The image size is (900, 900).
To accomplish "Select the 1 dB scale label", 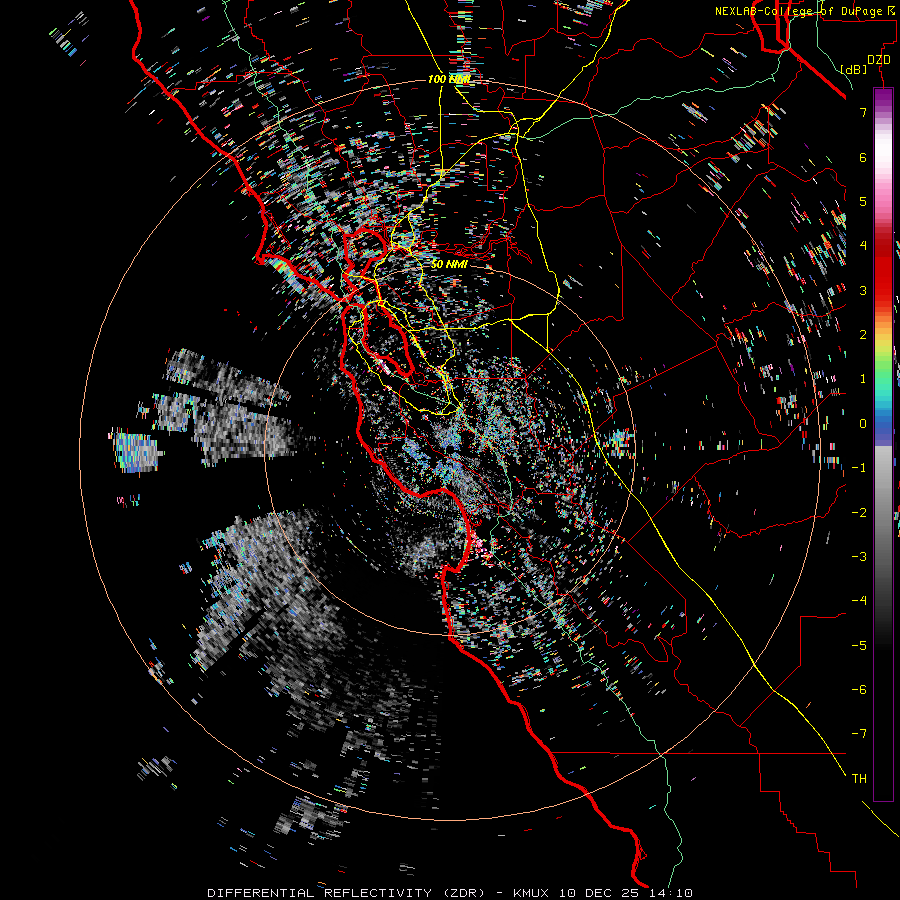I will (863, 379).
